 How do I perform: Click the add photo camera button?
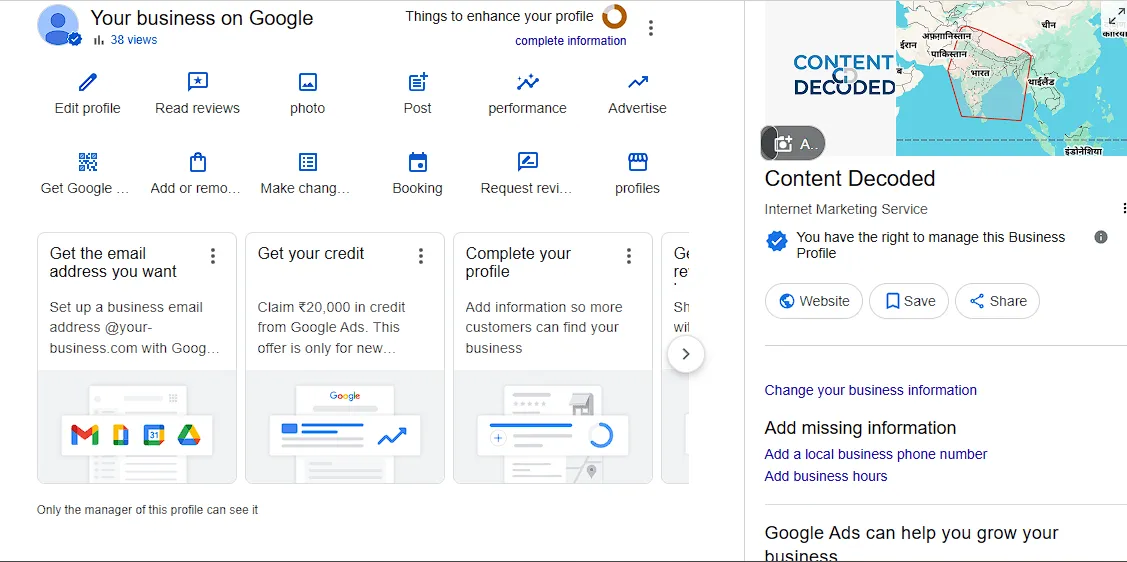point(793,143)
